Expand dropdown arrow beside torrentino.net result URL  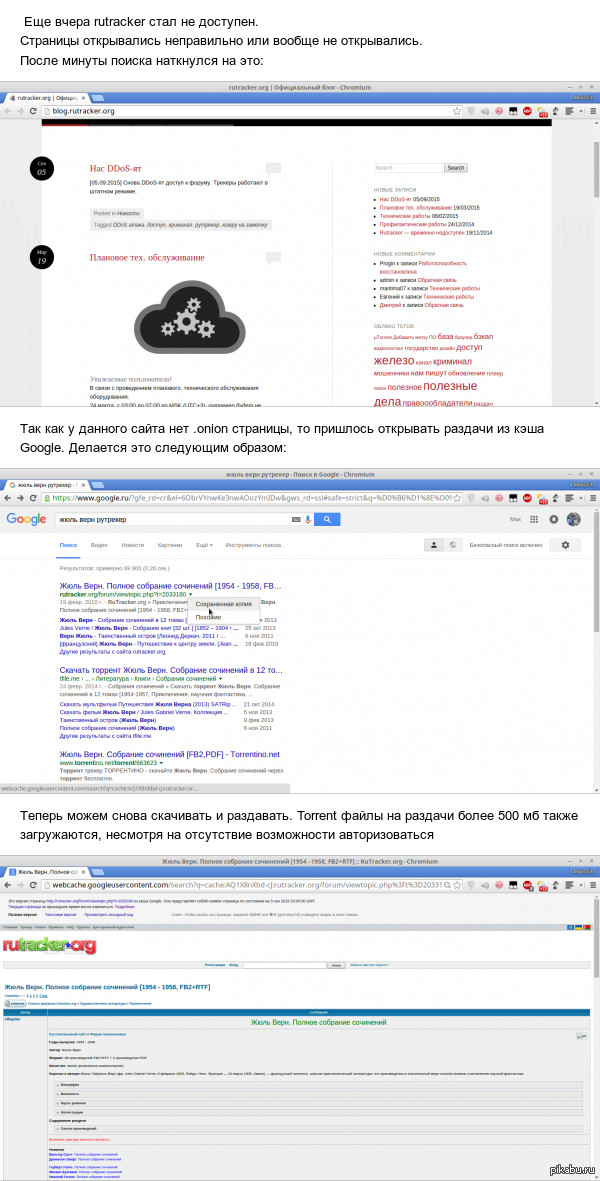click(x=161, y=763)
